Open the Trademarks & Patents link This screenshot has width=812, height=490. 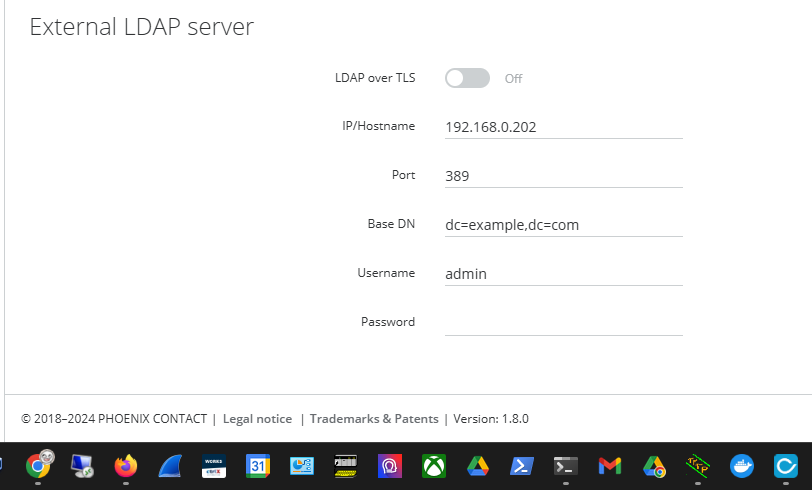[x=374, y=419]
